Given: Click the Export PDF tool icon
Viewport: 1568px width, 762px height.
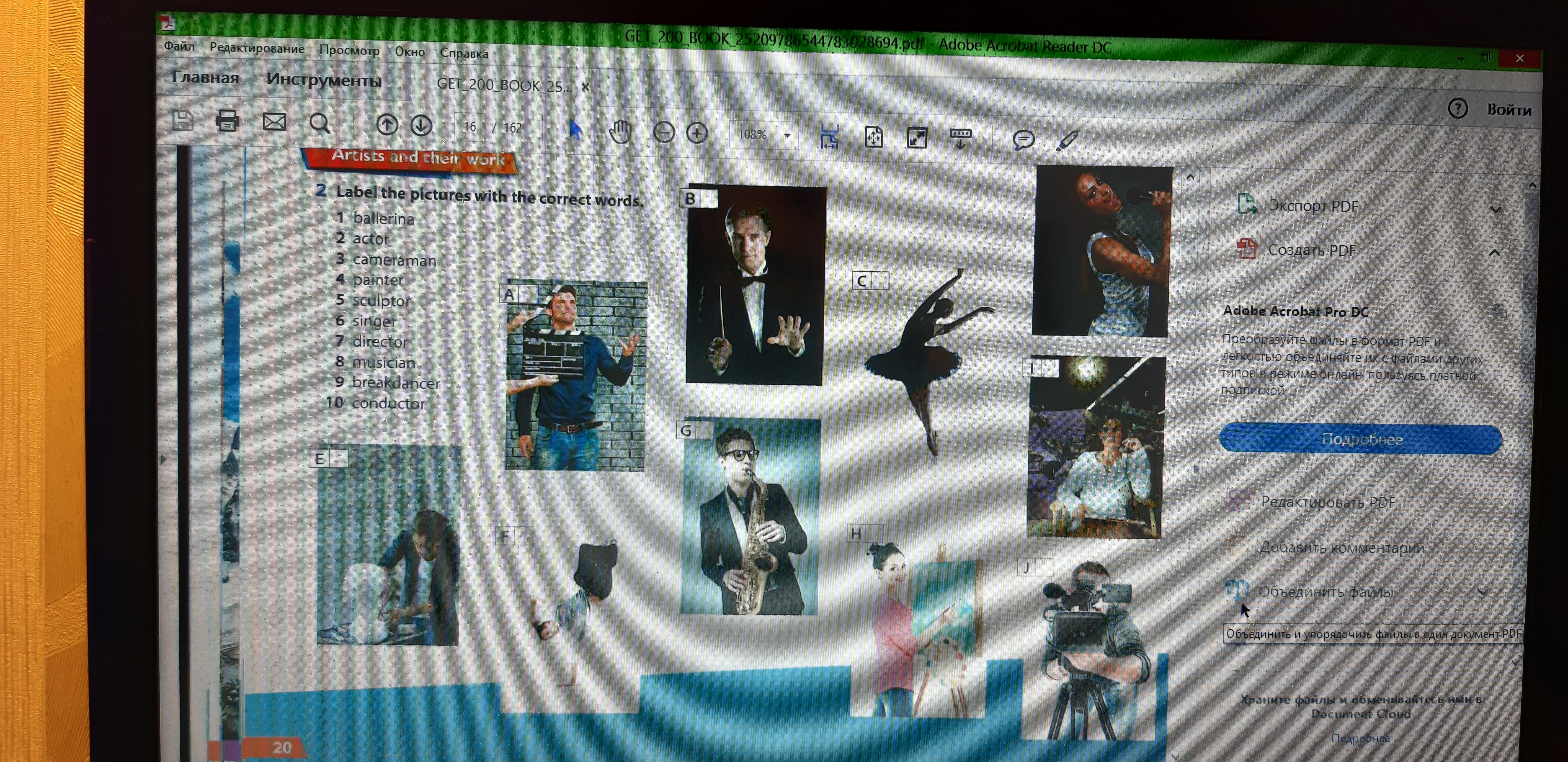Looking at the screenshot, I should coord(1247,204).
